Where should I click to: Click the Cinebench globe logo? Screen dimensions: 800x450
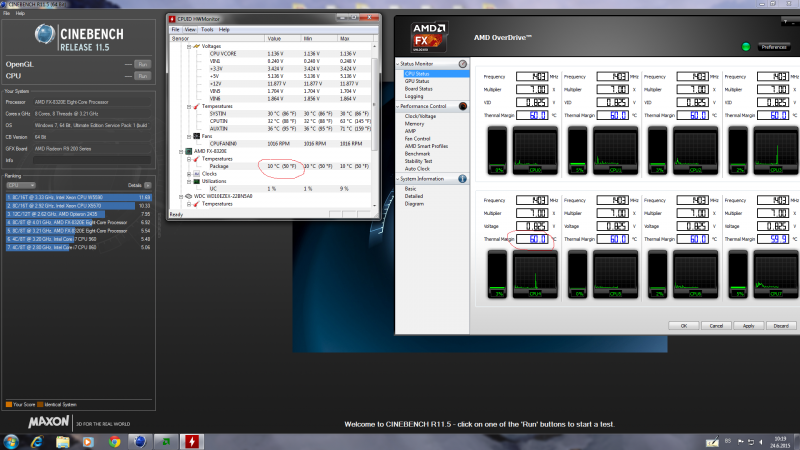(45, 34)
